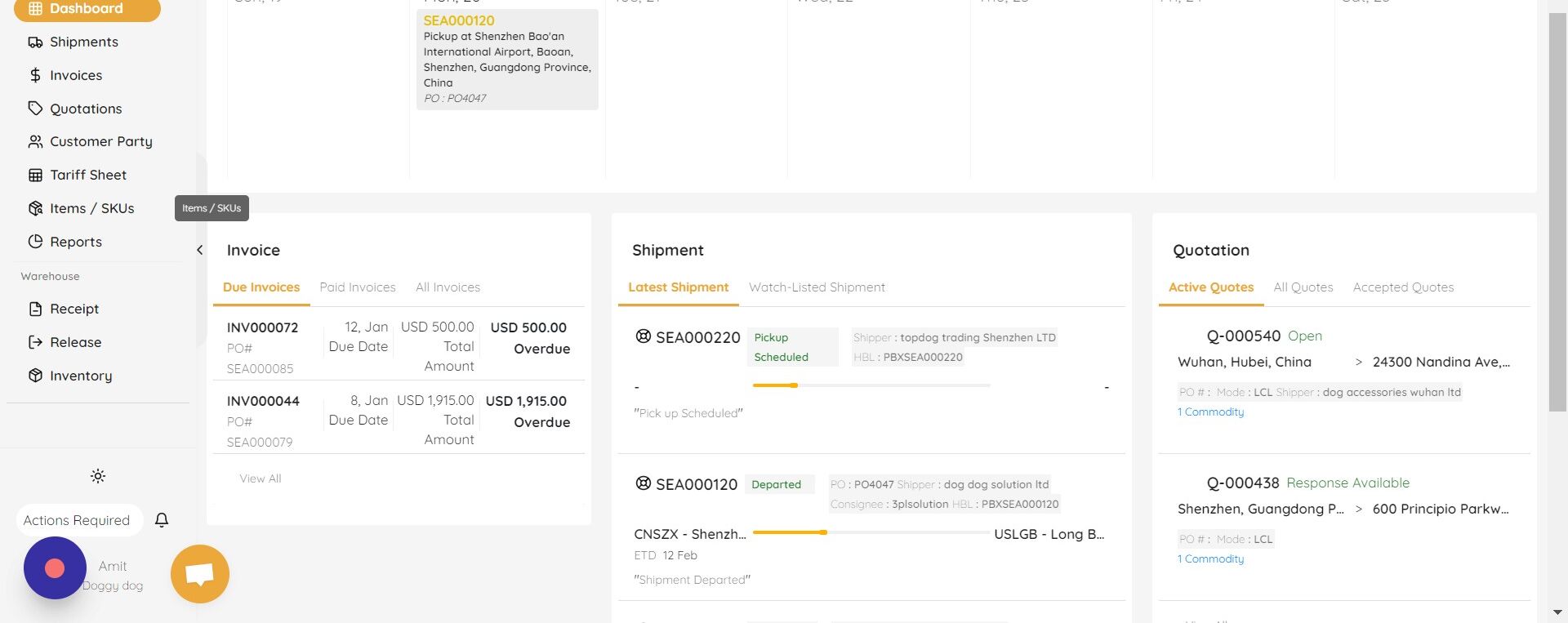Click USD 500.00 Overdue amount
This screenshot has height=623, width=1568.
(529, 338)
